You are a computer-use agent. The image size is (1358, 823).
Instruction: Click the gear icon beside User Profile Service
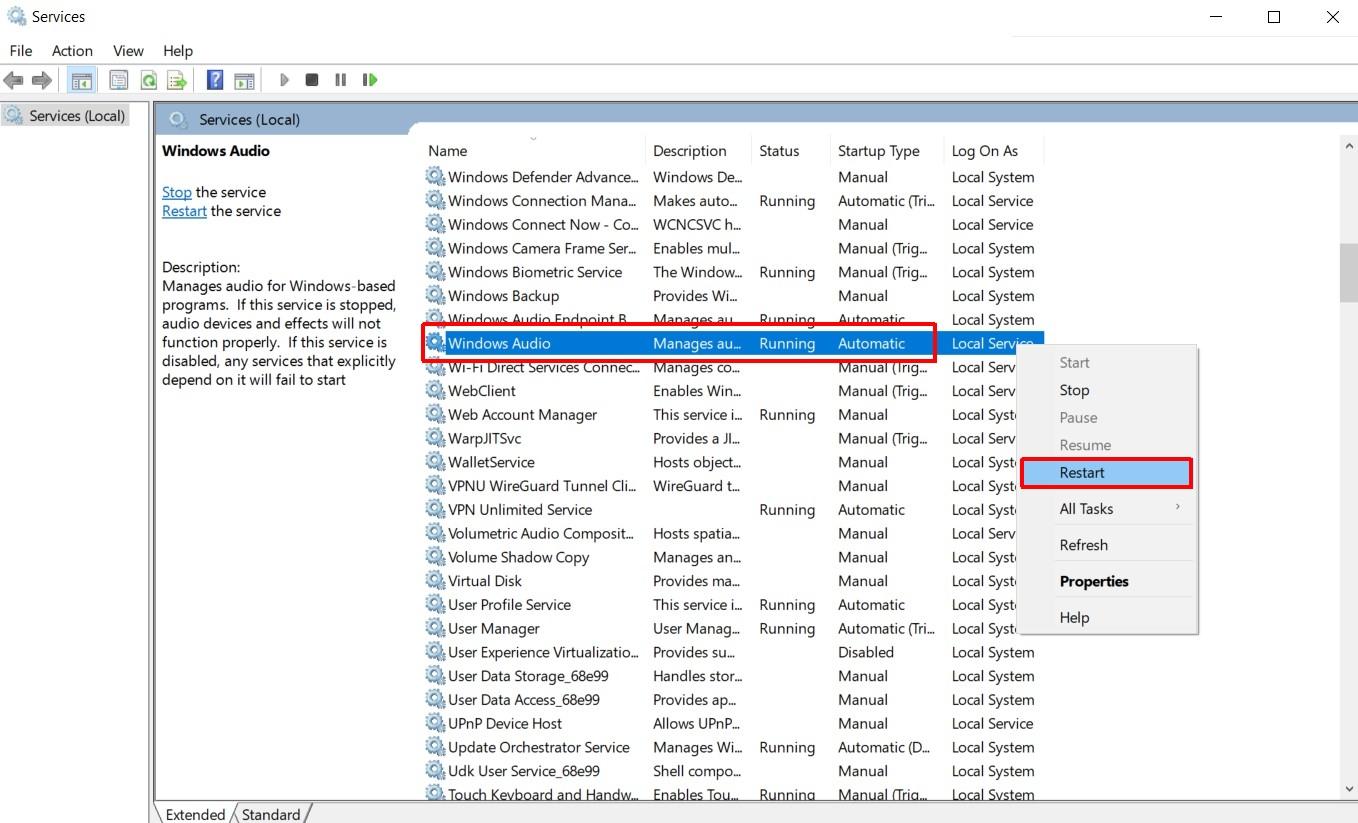coord(435,605)
